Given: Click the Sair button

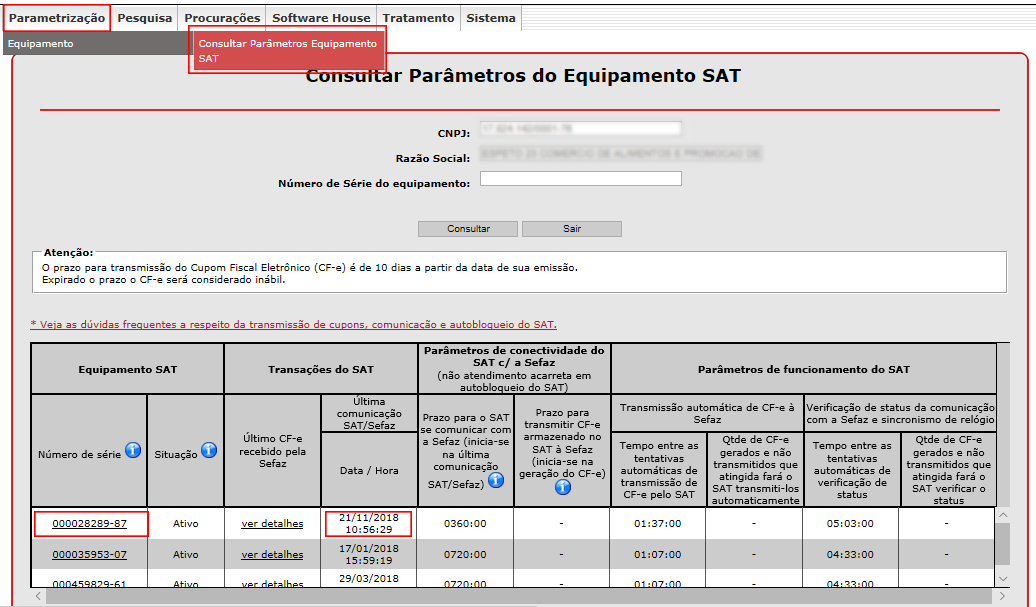Looking at the screenshot, I should click(572, 229).
